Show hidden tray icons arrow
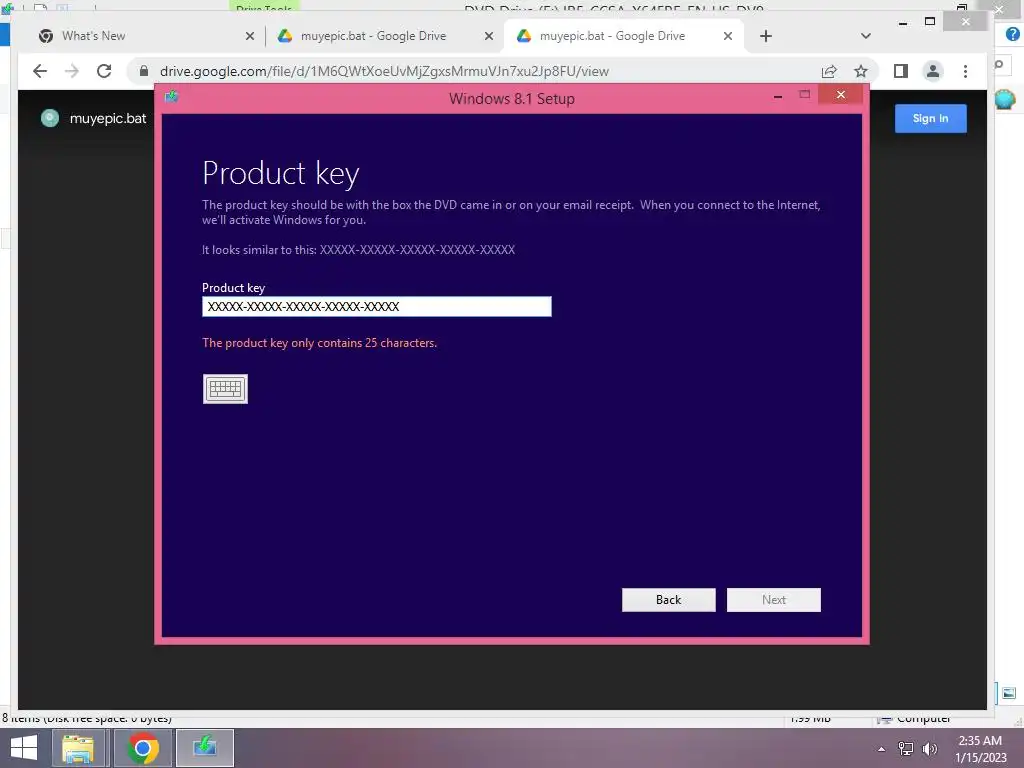The image size is (1024, 768). (x=881, y=749)
